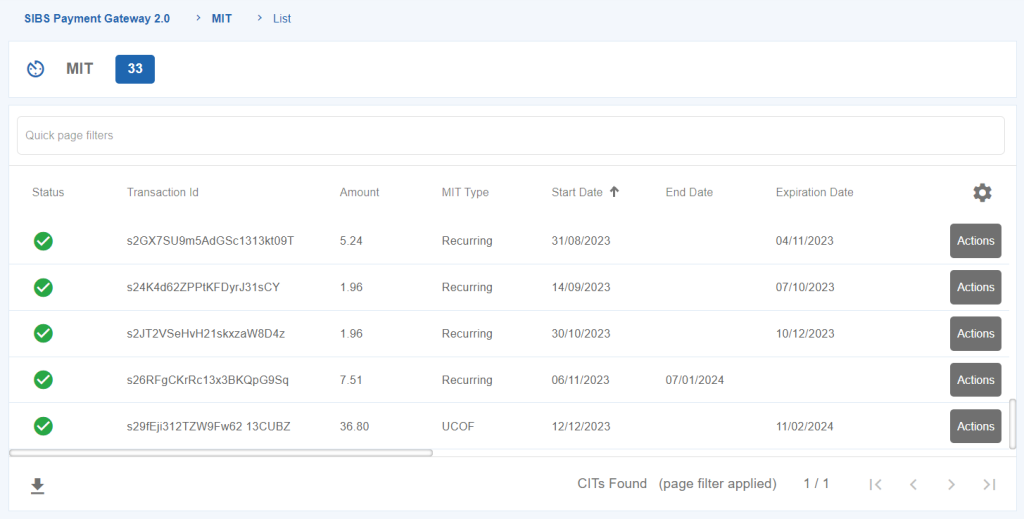Click green status icon for 5.24 transaction
This screenshot has height=519, width=1024.
(x=43, y=241)
